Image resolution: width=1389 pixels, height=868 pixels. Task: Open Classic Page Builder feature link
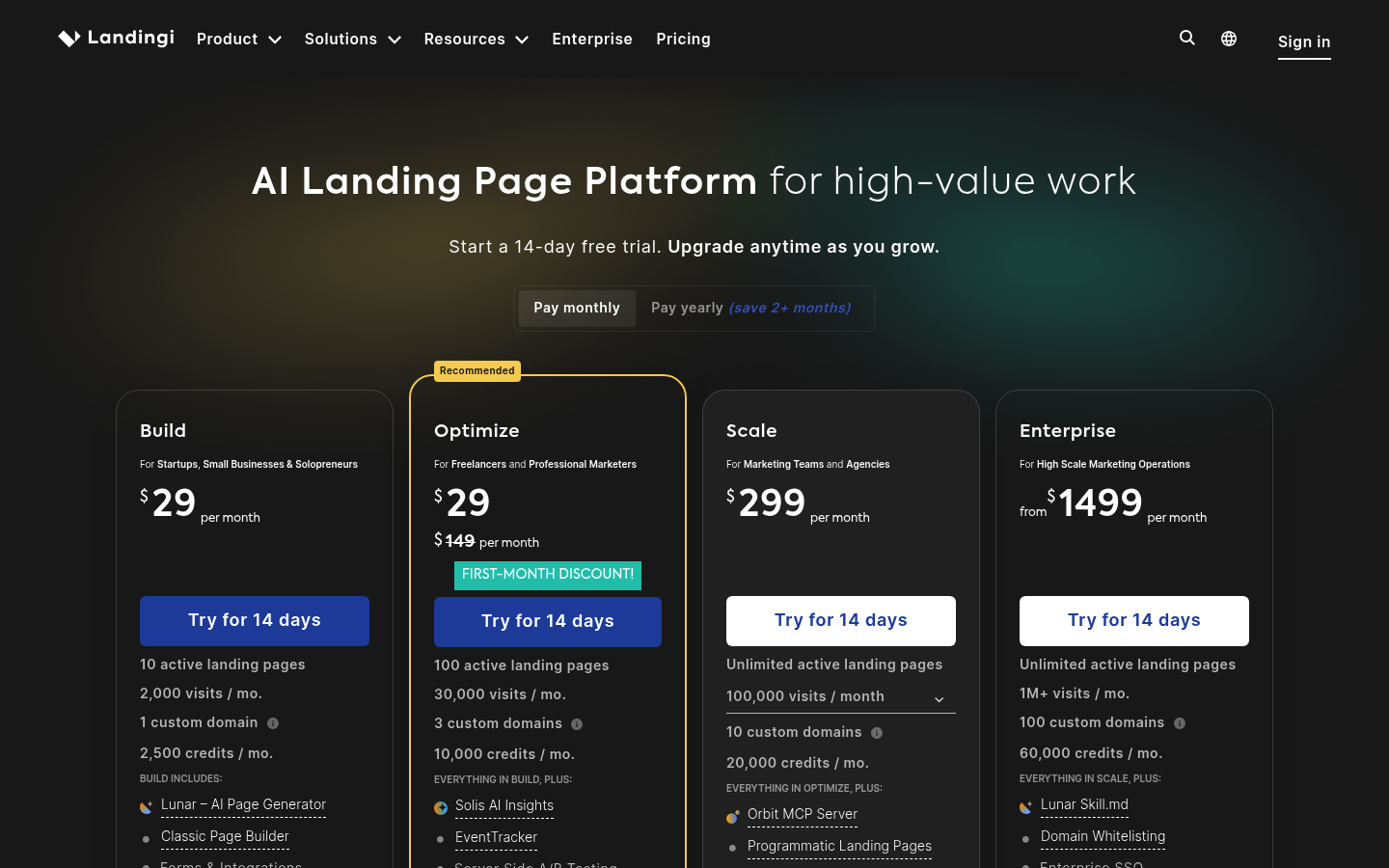tap(225, 836)
